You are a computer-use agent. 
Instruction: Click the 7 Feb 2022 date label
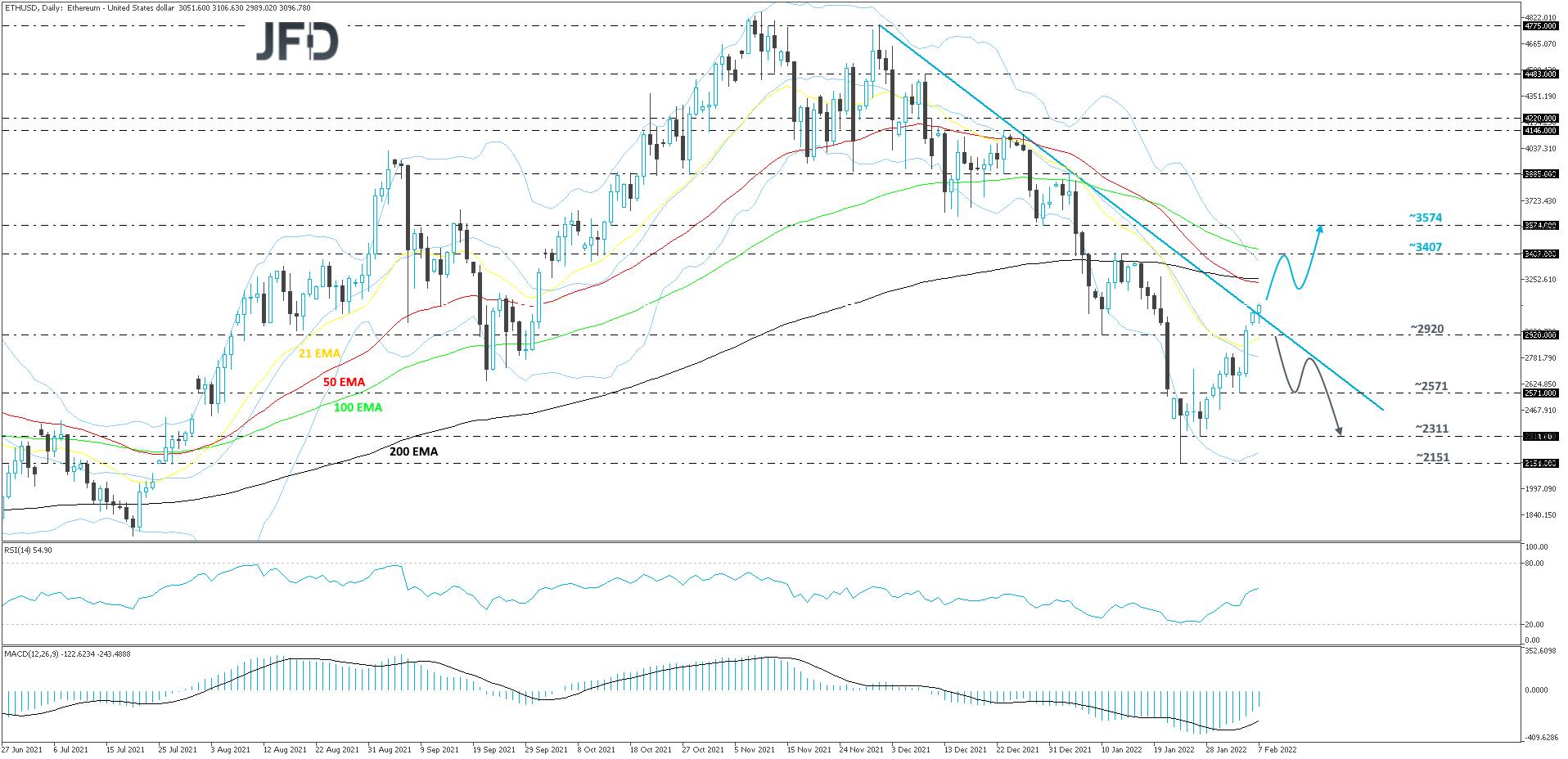coord(1277,749)
